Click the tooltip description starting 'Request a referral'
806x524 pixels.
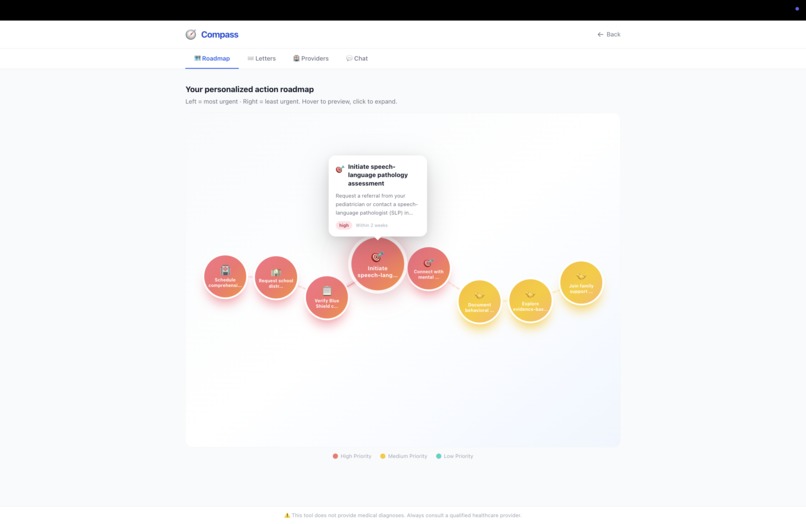[x=377, y=204]
